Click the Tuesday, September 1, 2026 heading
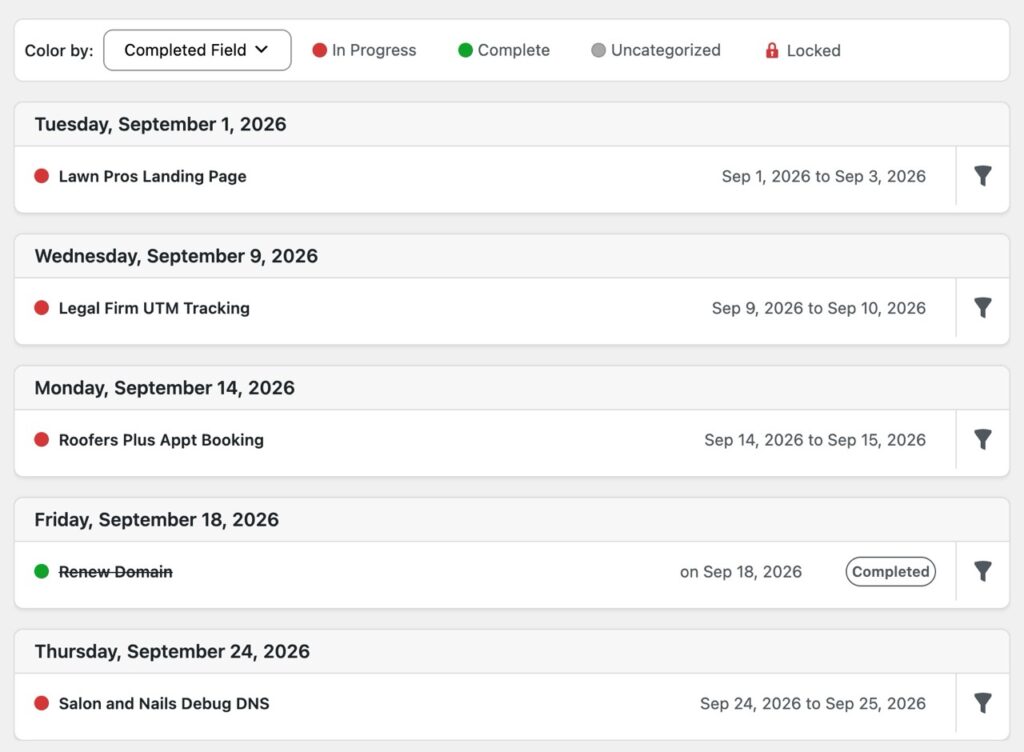This screenshot has height=752, width=1024. [x=161, y=124]
